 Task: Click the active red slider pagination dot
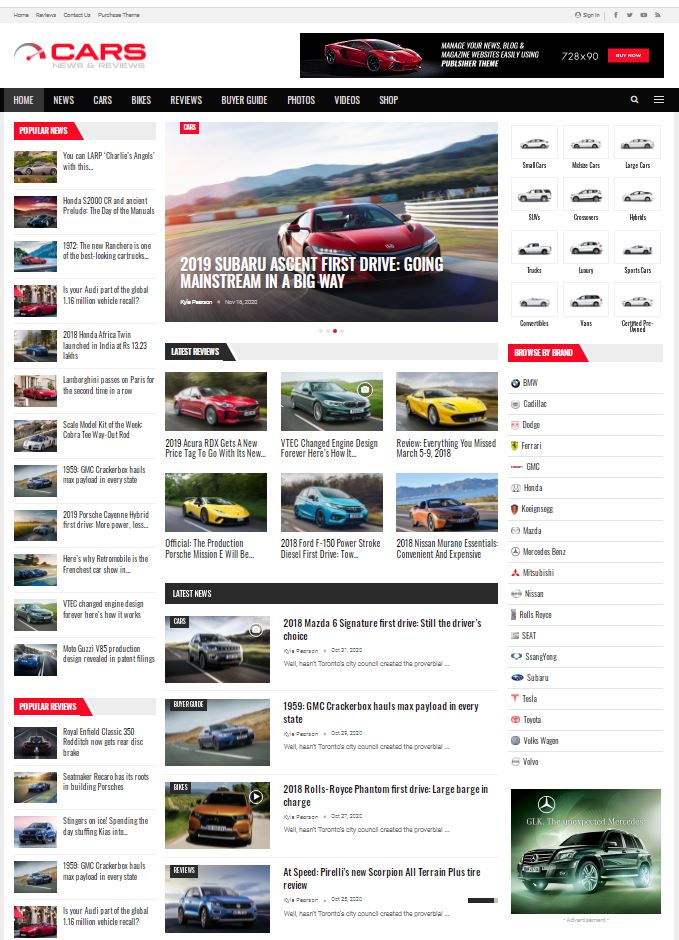coord(335,330)
